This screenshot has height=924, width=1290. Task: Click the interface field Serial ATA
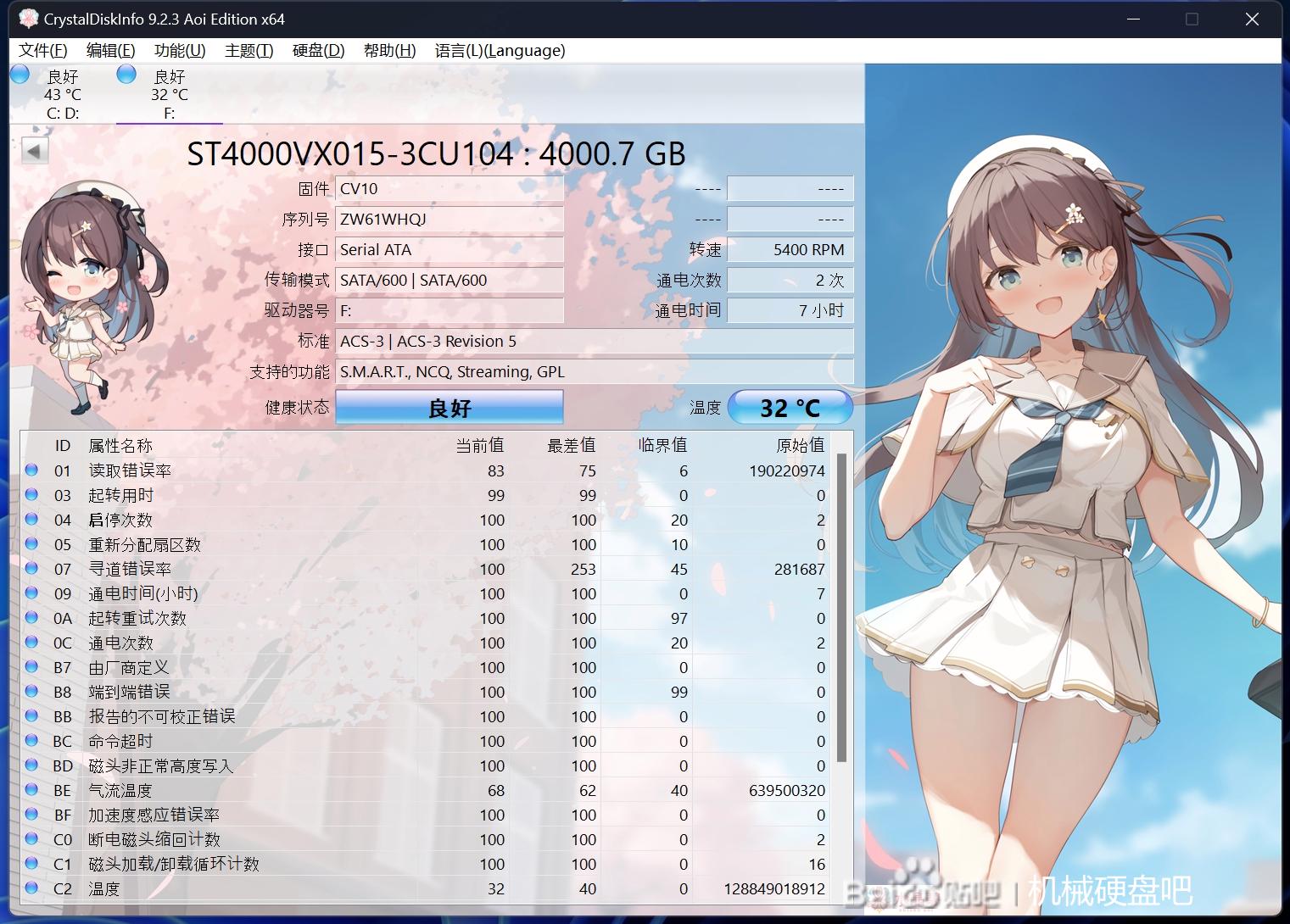[450, 250]
